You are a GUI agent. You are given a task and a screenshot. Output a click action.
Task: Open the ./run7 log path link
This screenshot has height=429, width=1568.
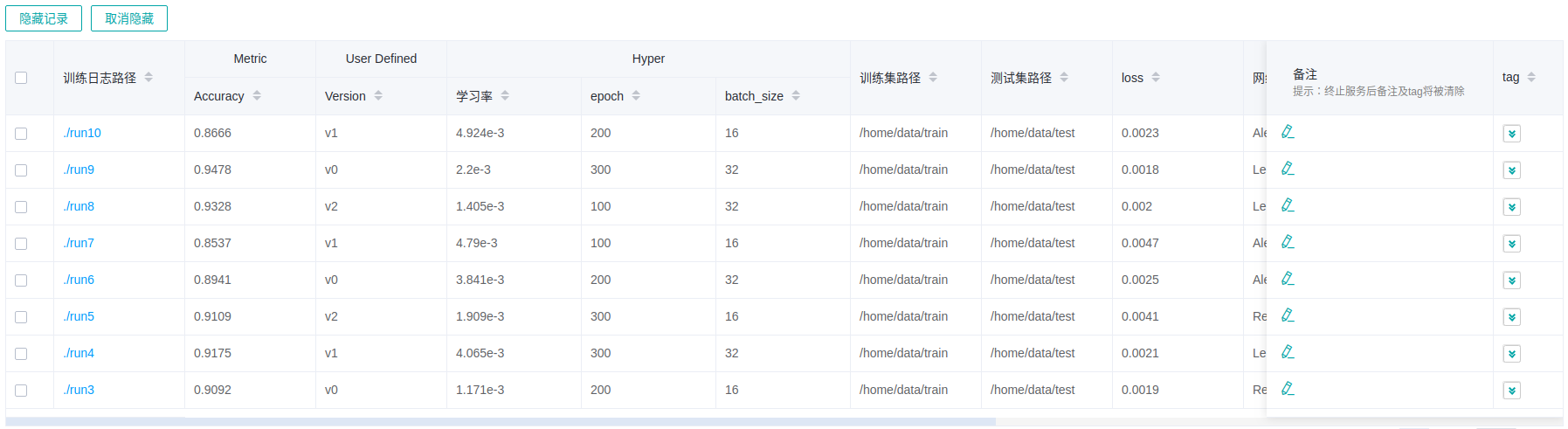79,243
